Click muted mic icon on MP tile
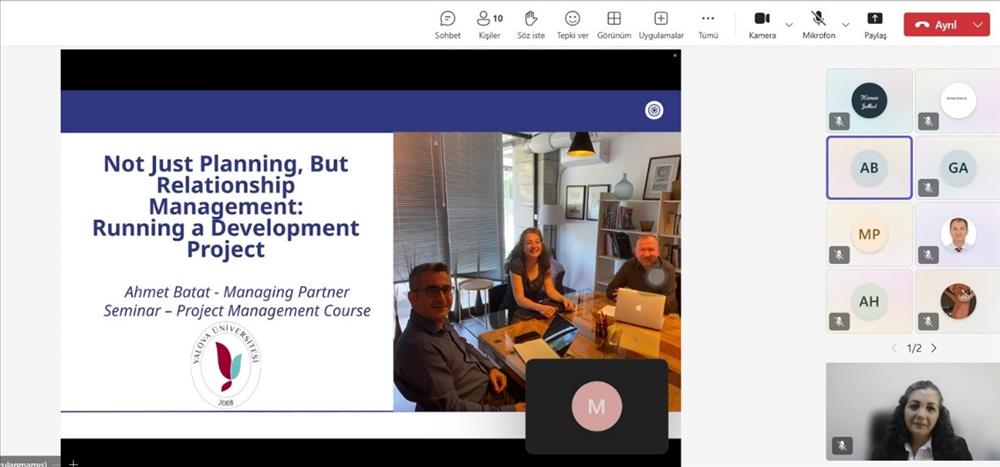Image resolution: width=1000 pixels, height=467 pixels. (839, 255)
